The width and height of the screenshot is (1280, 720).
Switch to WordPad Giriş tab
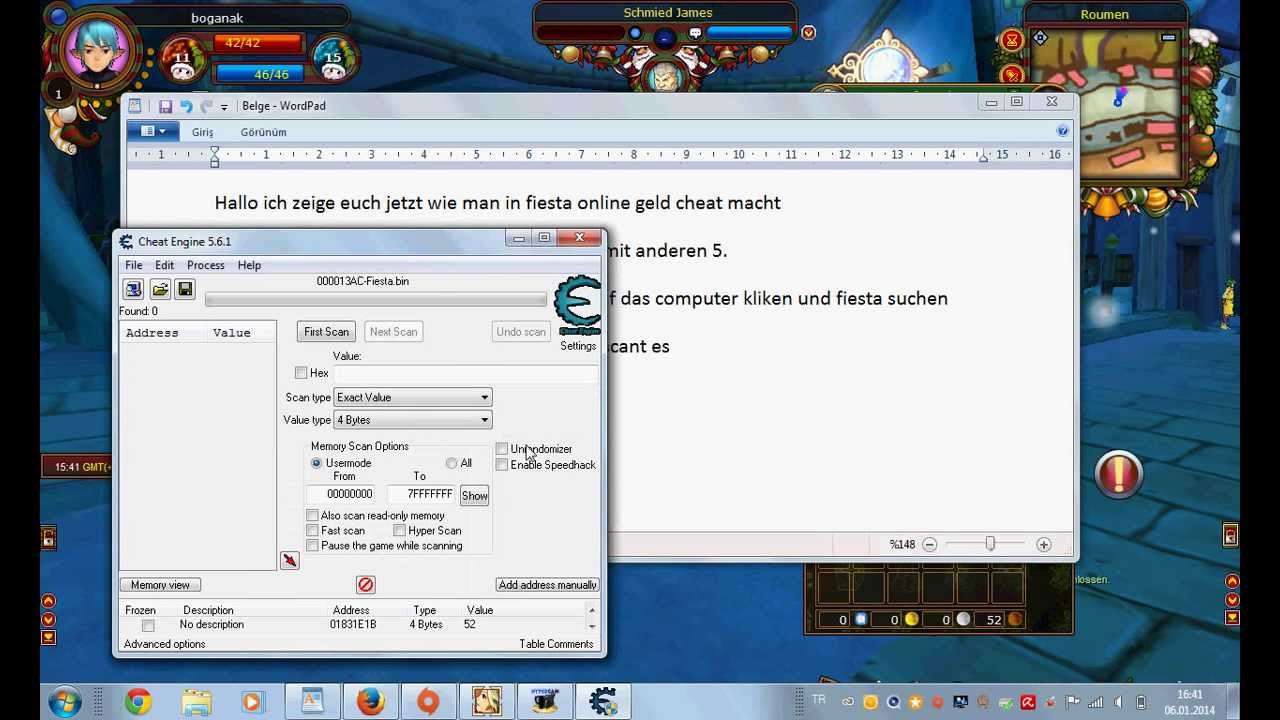(x=203, y=132)
